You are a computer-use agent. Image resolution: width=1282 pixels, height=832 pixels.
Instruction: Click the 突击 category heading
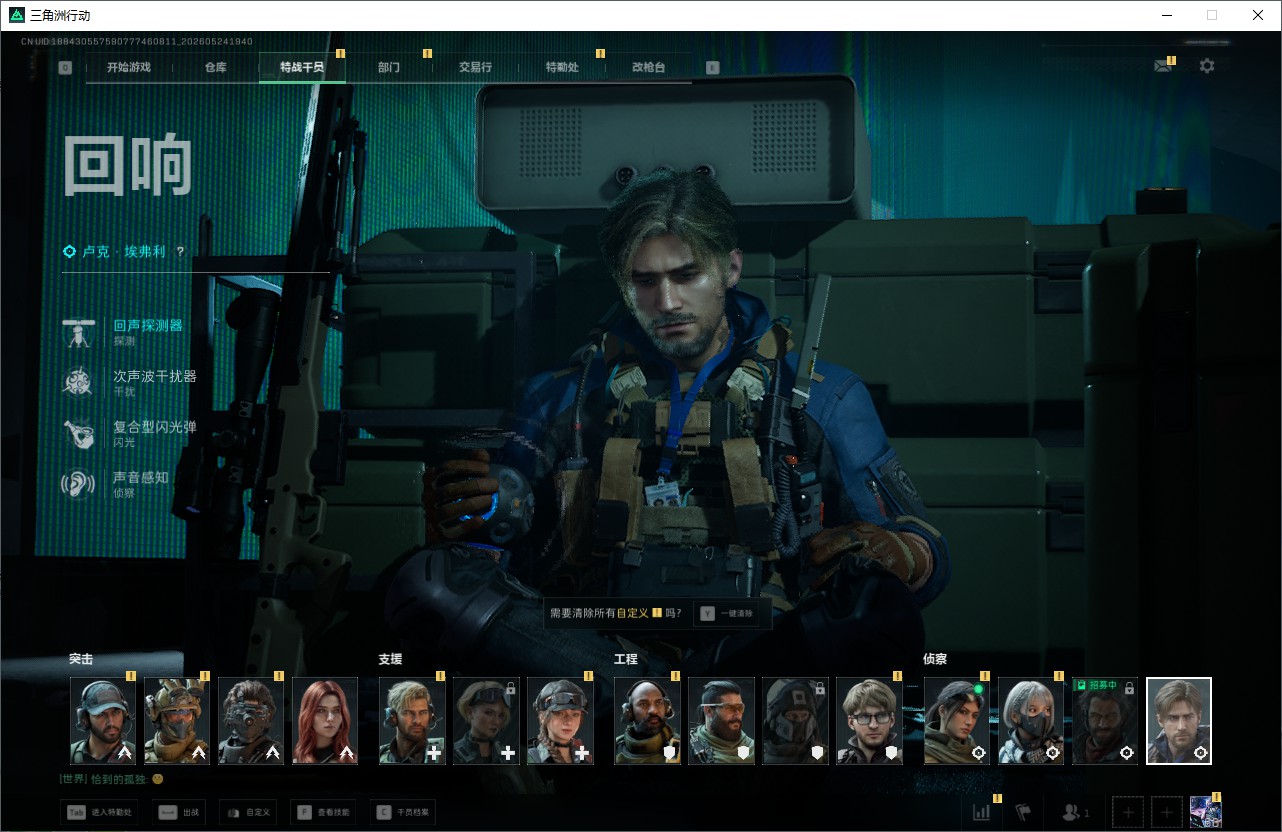(x=81, y=660)
